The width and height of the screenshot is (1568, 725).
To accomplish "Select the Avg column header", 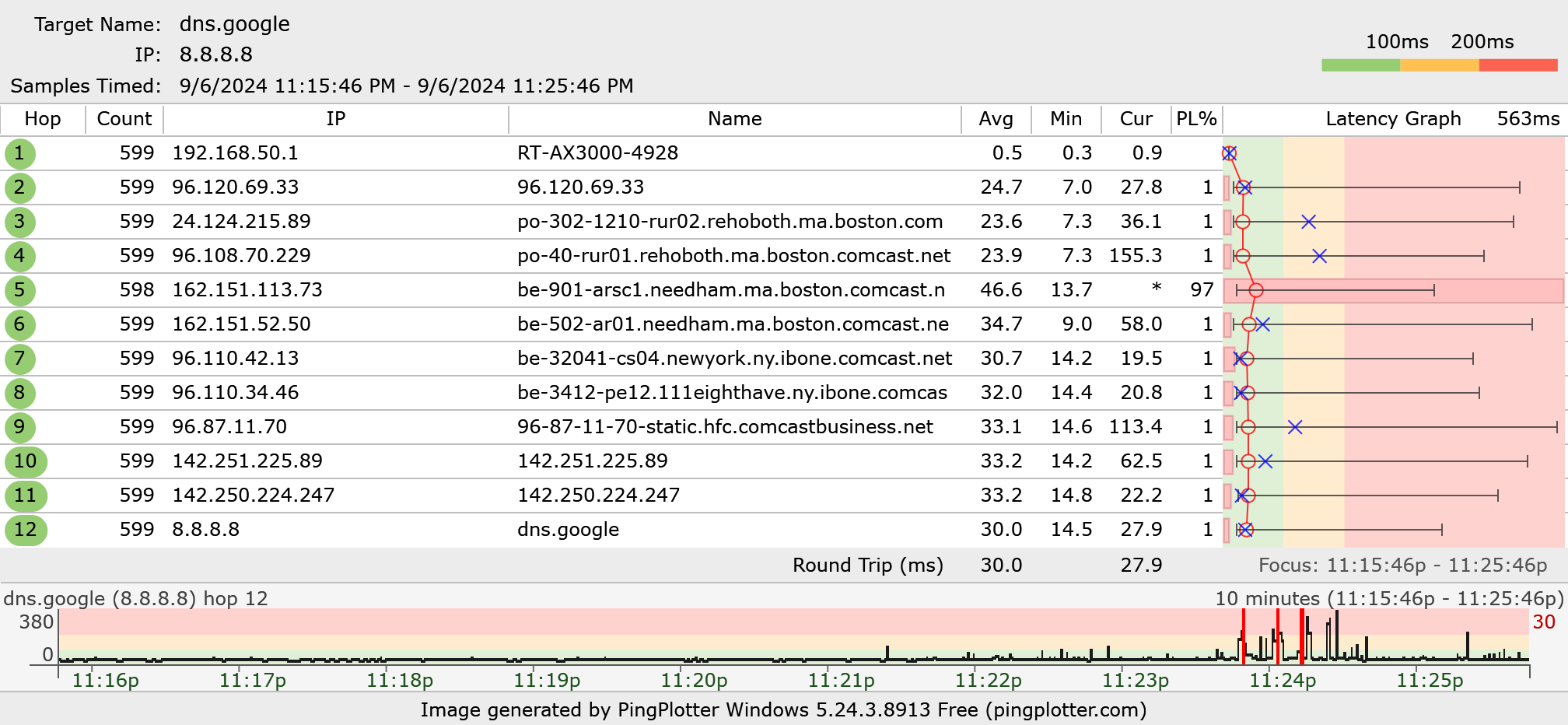I will [x=996, y=119].
